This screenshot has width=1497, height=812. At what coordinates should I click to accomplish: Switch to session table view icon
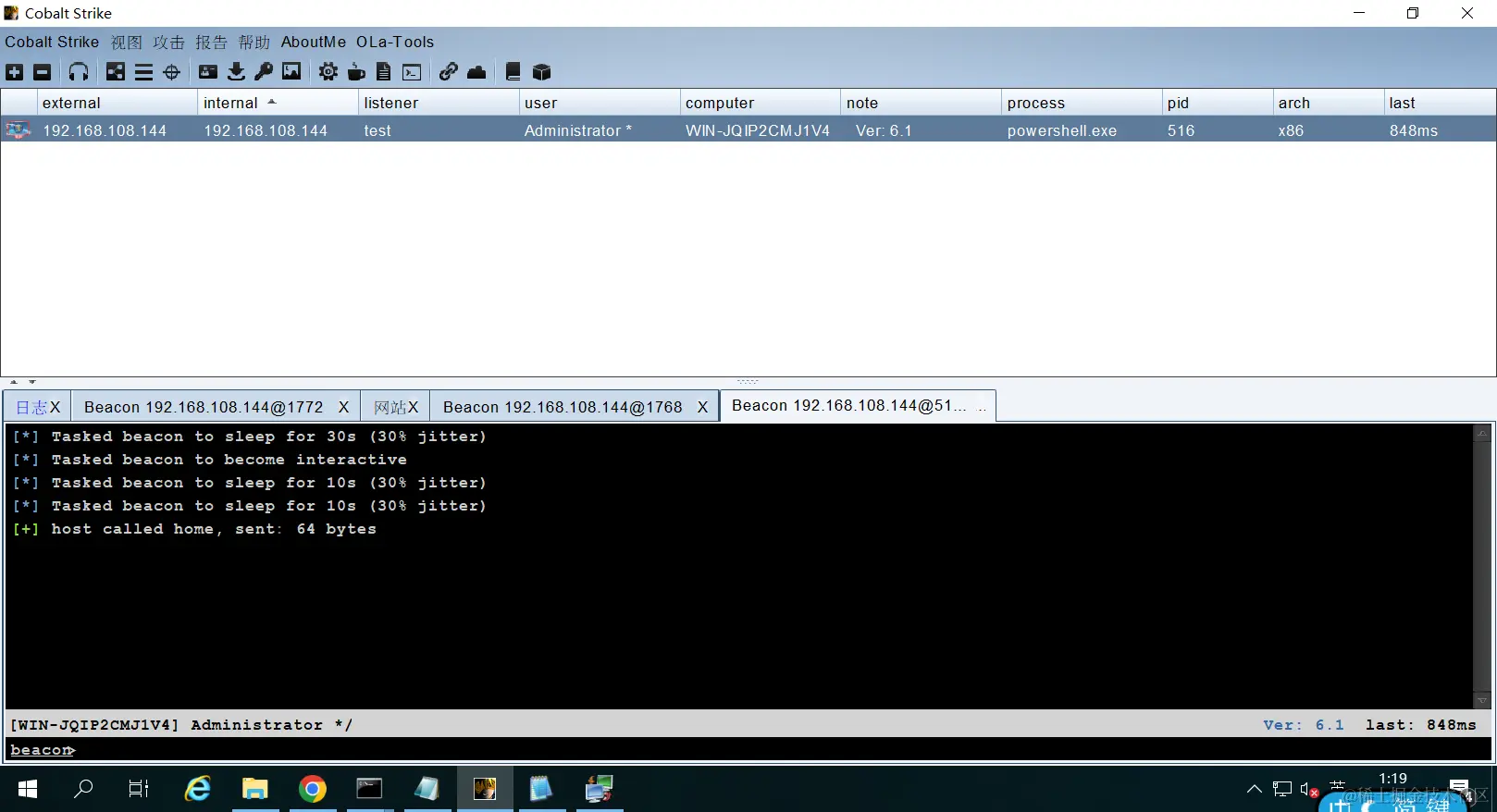coord(143,72)
